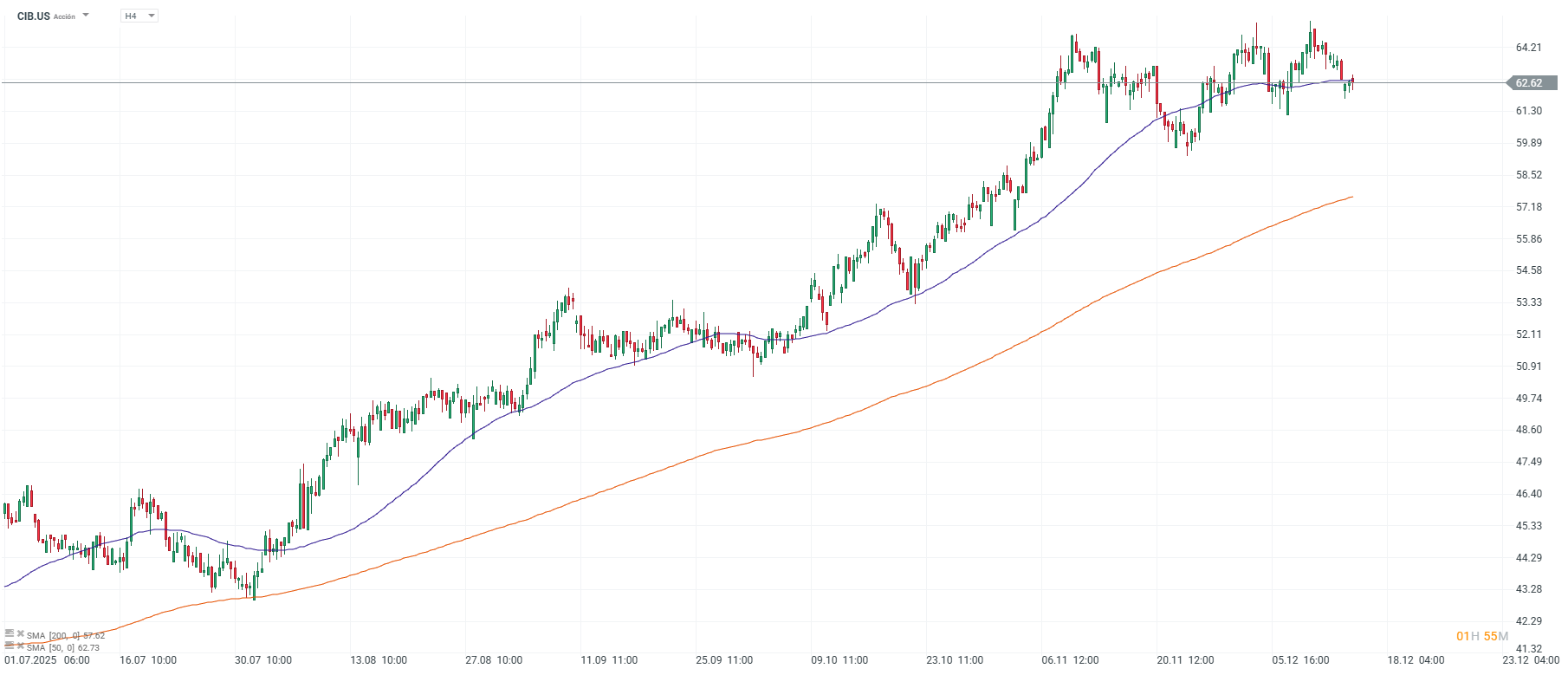Click the 13.08 10:00 time axis label
1568x675 pixels.
tap(379, 660)
